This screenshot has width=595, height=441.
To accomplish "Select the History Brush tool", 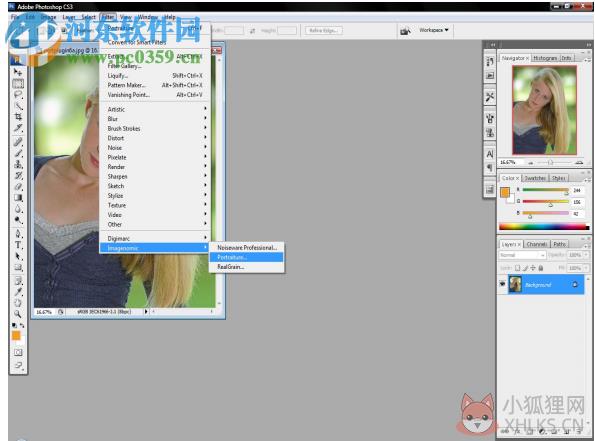I will pos(18,175).
